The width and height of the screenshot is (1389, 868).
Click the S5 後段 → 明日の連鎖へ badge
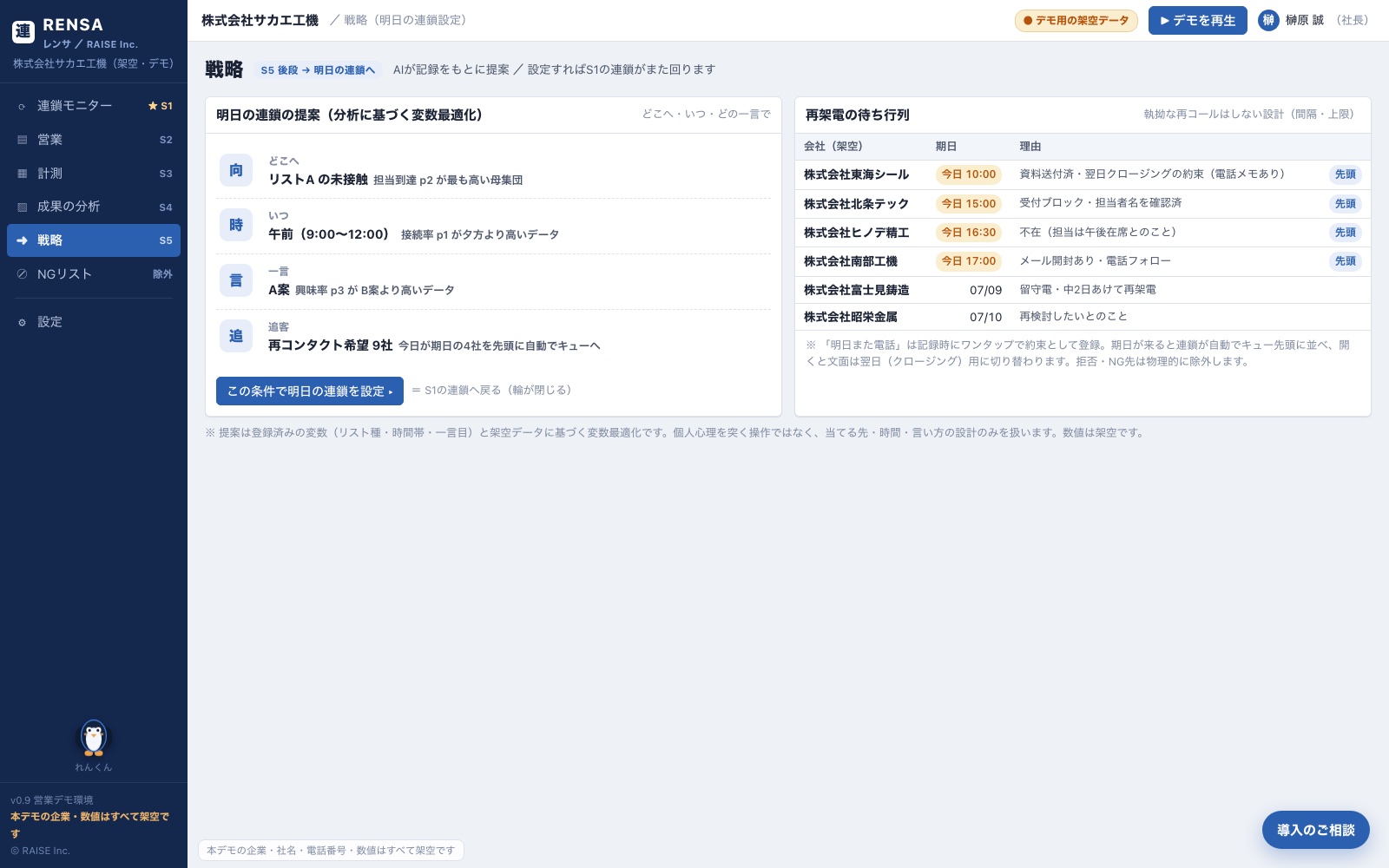point(318,70)
